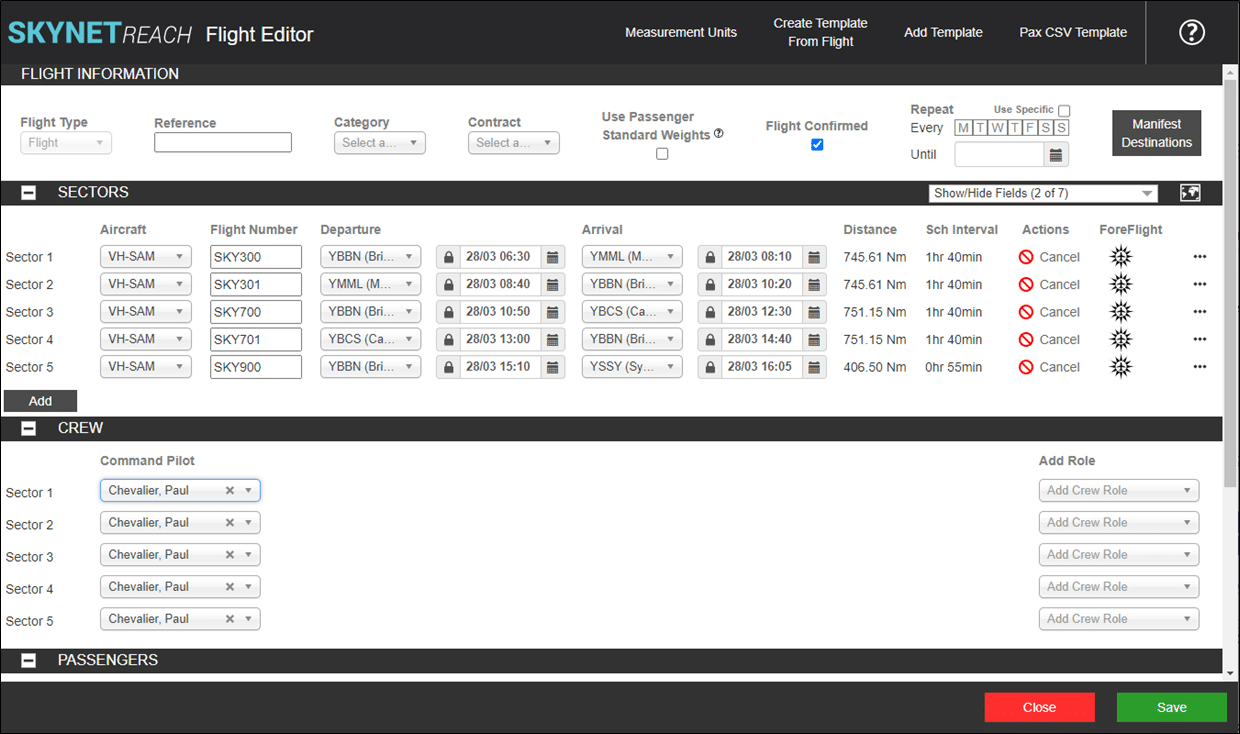Click ForeFlight icon for Sector 1
This screenshot has height=734, width=1240.
pyautogui.click(x=1121, y=257)
